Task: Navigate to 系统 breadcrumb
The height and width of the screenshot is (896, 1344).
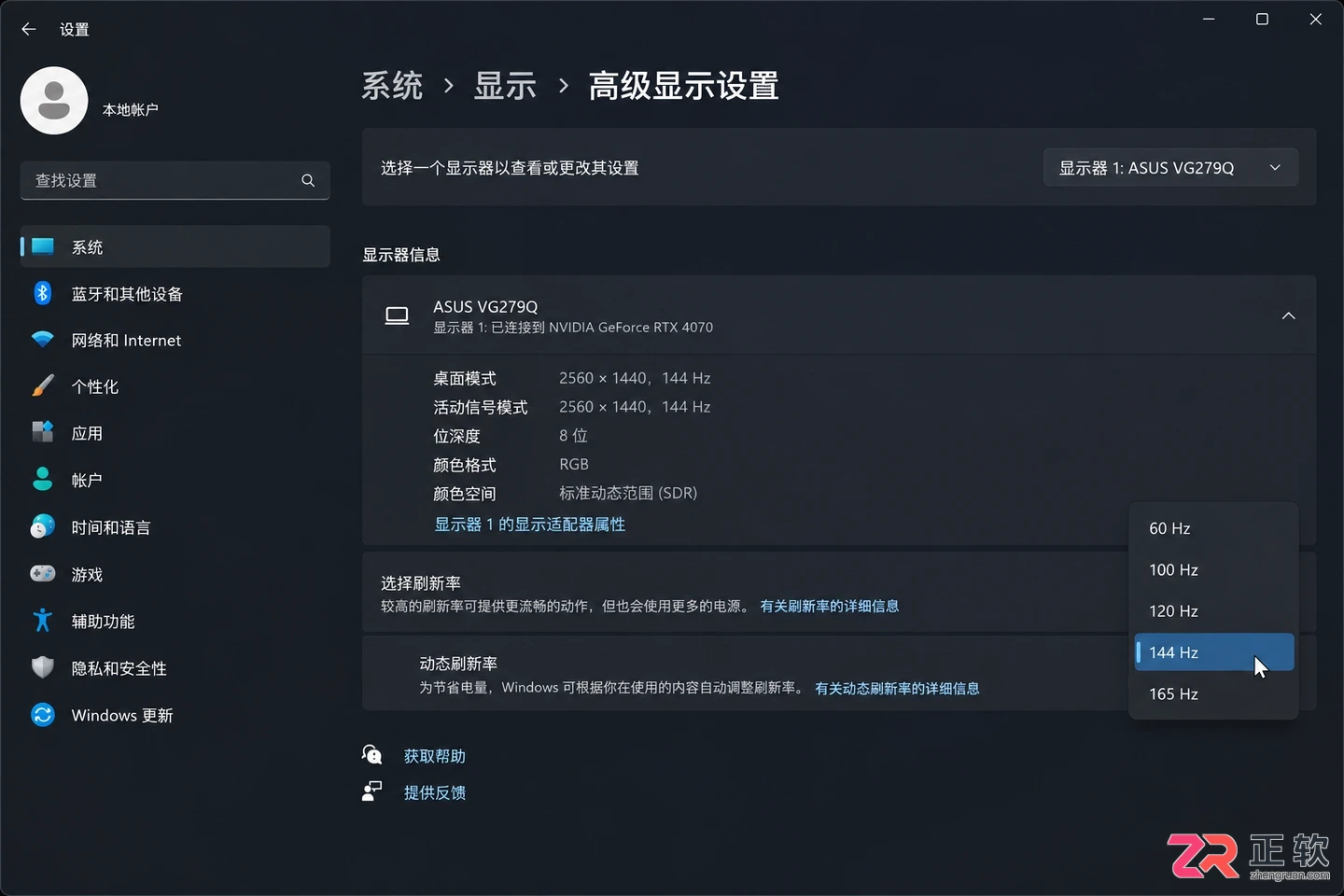Action: (x=392, y=86)
